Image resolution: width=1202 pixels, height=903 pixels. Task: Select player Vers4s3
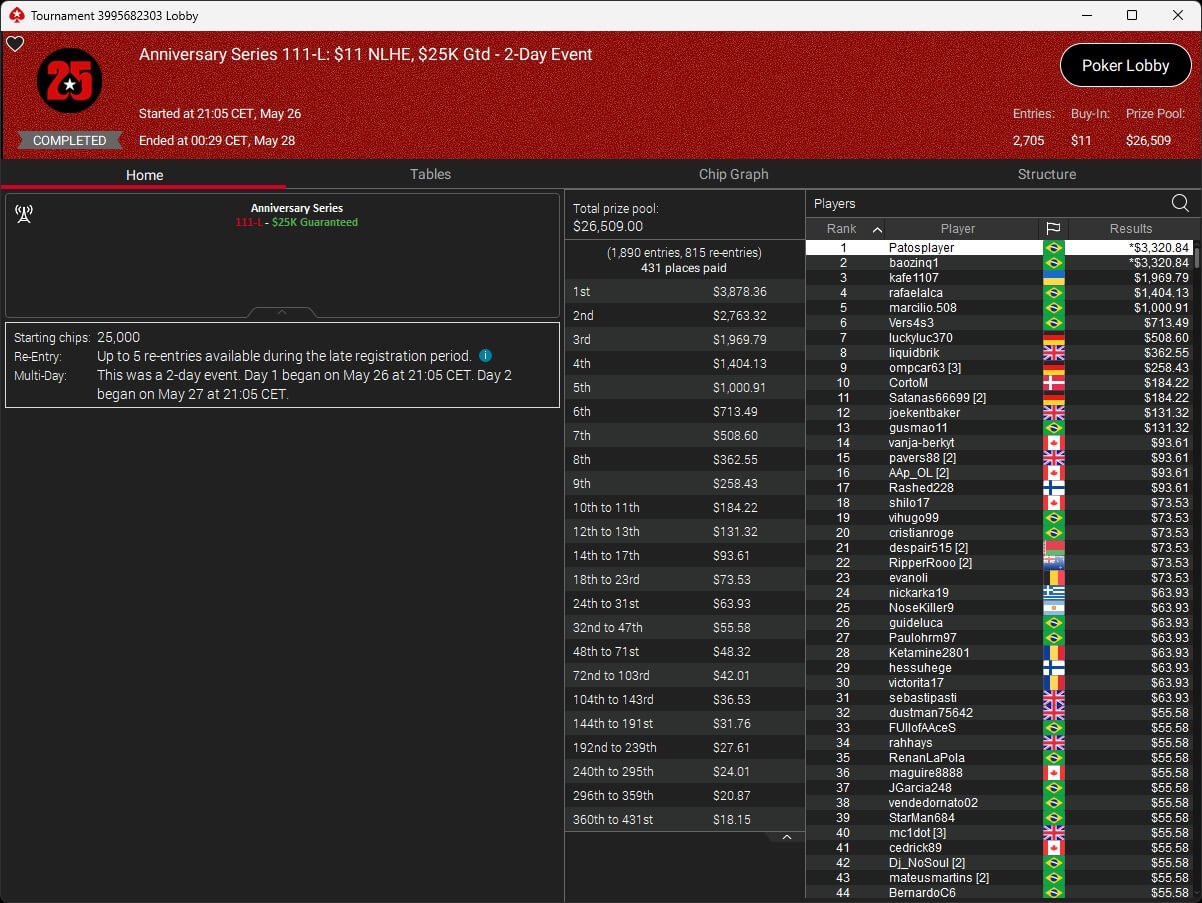[x=1000, y=322]
